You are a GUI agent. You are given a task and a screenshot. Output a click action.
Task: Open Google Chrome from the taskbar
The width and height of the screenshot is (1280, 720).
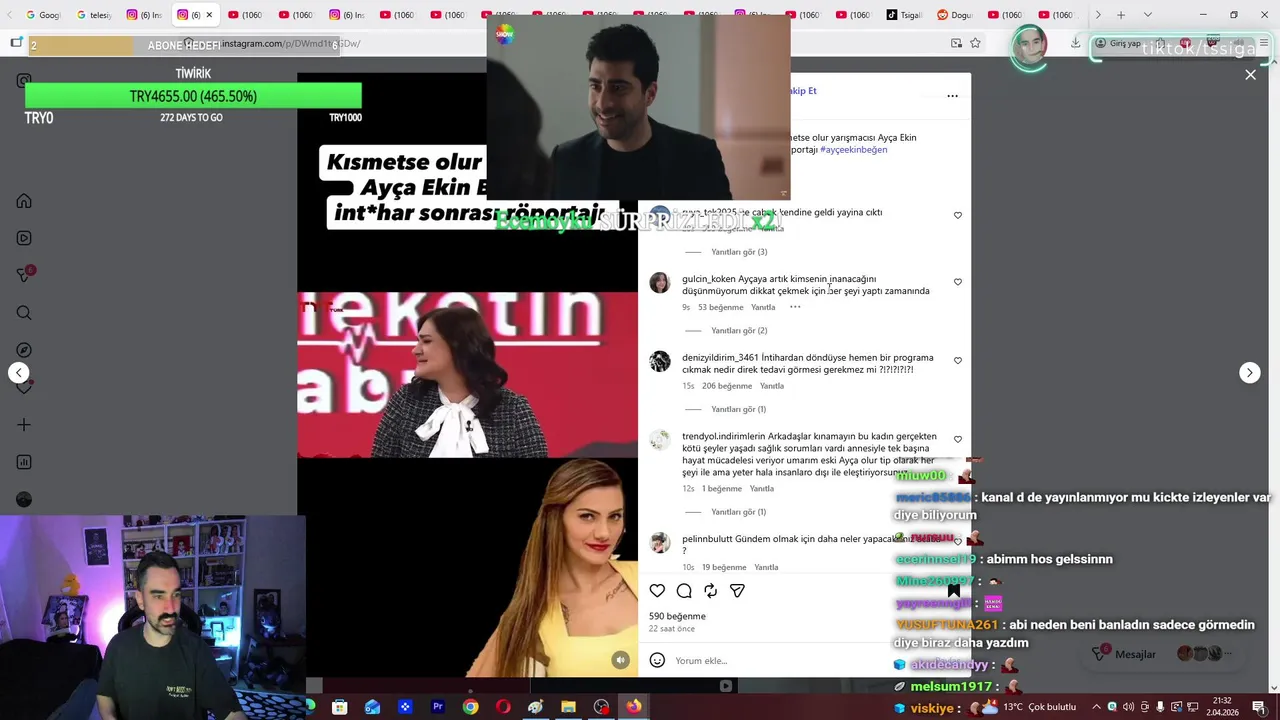(470, 707)
